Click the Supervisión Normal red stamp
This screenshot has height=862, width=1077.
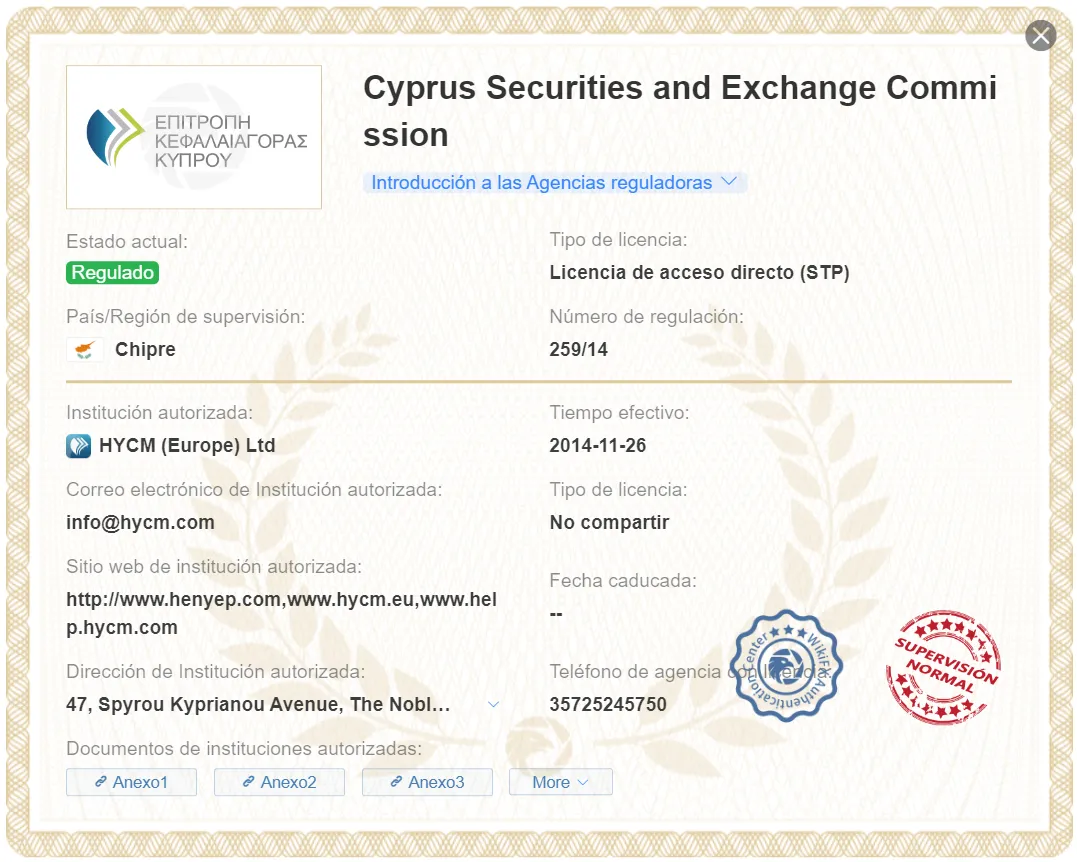click(944, 666)
